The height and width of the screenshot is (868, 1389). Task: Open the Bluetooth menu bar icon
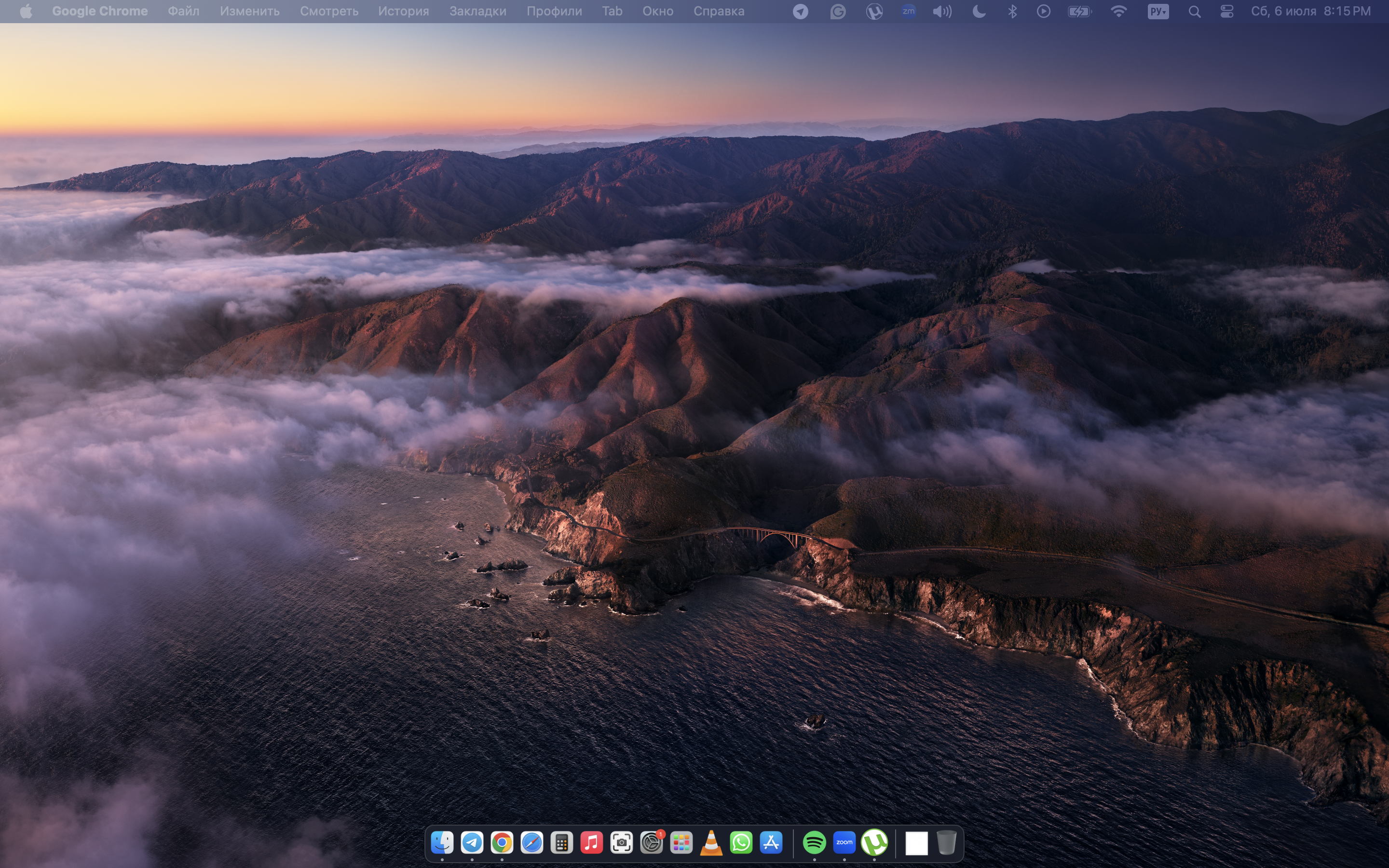[x=1012, y=12]
